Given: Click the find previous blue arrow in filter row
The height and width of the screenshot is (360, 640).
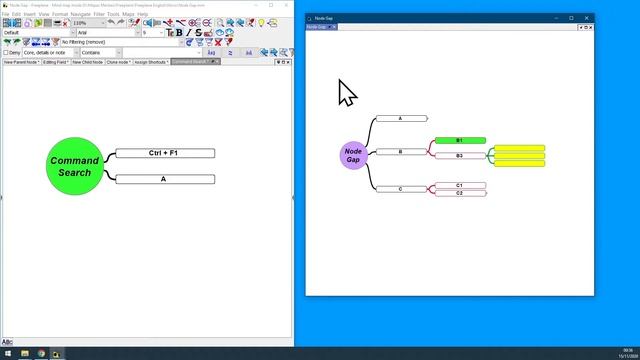Looking at the screenshot, I should [x=264, y=52].
